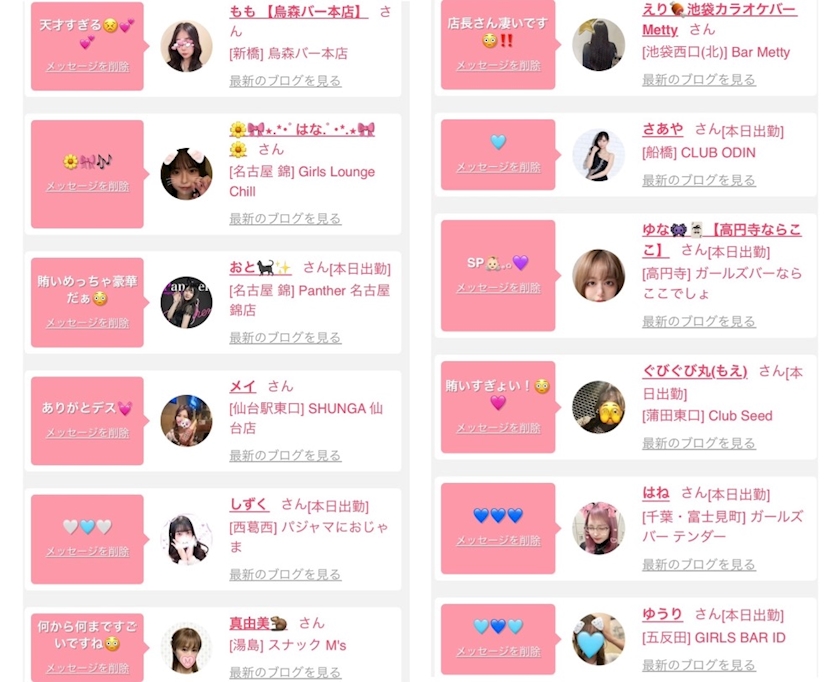Delete the 天才すぎる message

(87, 66)
